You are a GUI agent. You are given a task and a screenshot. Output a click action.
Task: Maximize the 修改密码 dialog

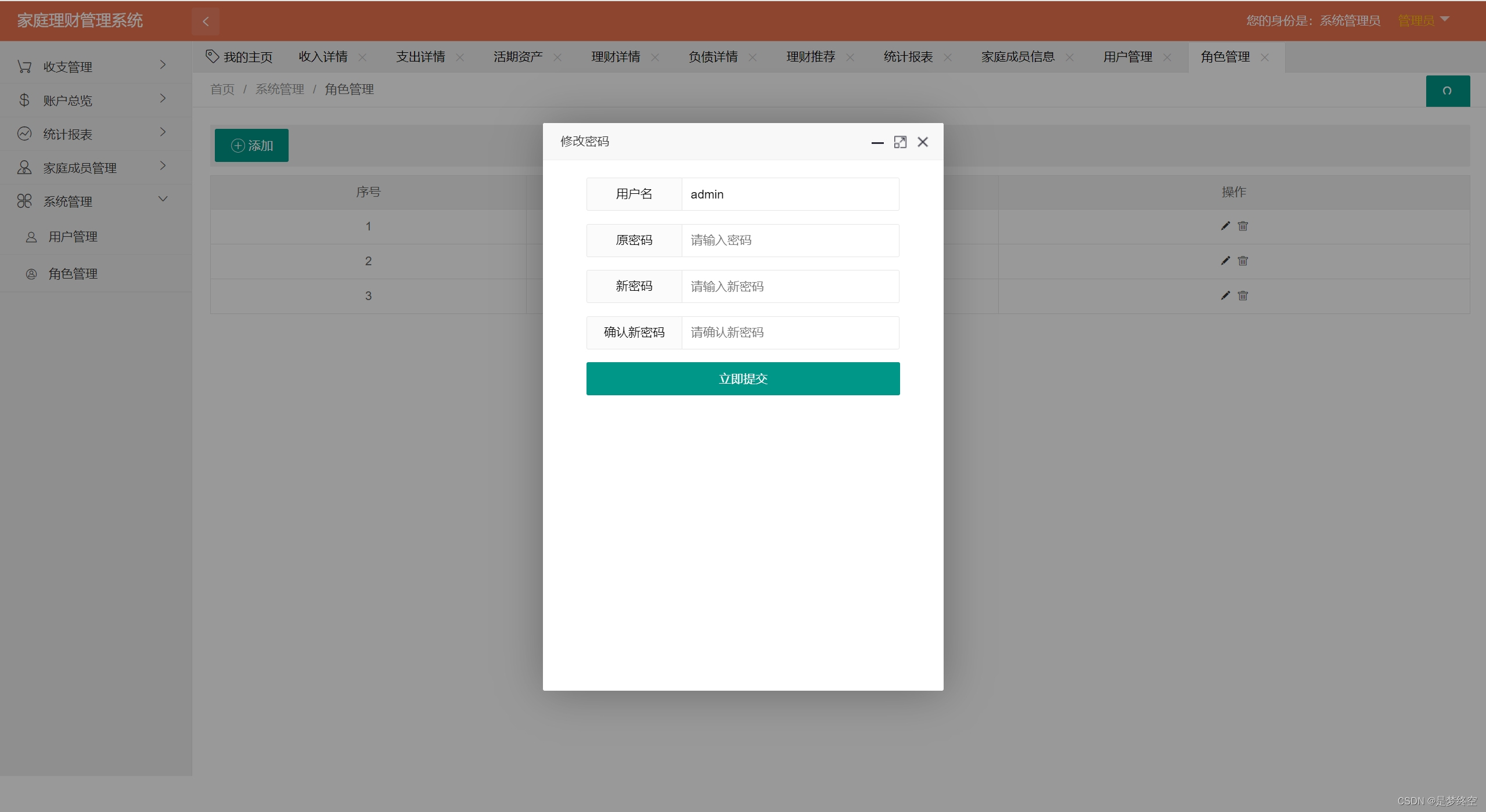[x=900, y=142]
